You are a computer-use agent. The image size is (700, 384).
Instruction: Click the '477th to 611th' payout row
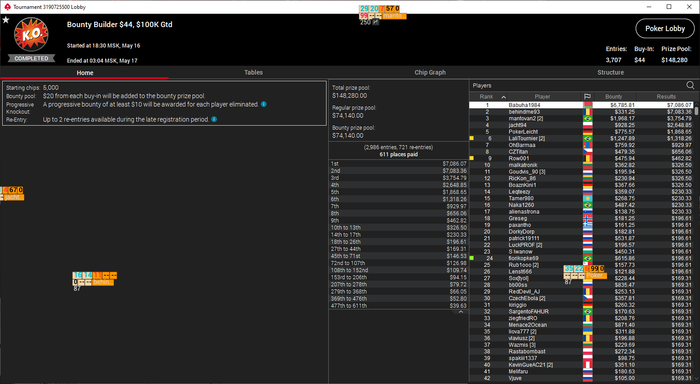click(x=398, y=306)
